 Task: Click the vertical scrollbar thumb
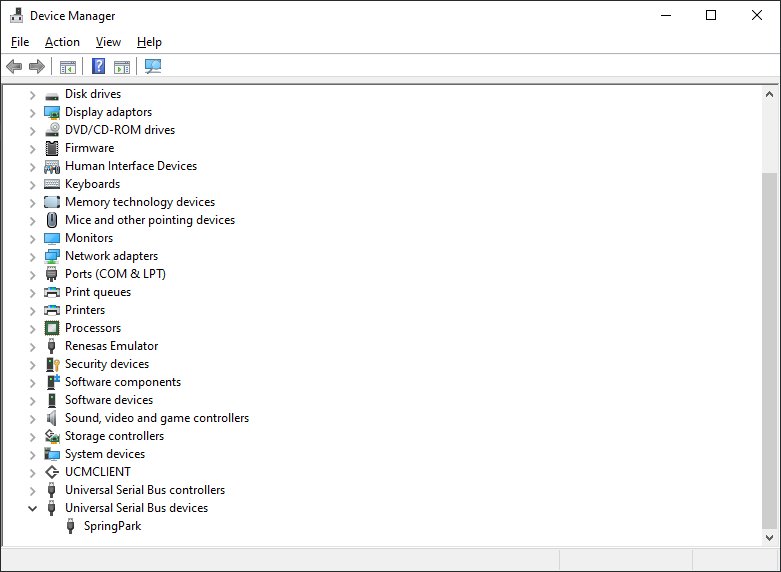coord(770,351)
